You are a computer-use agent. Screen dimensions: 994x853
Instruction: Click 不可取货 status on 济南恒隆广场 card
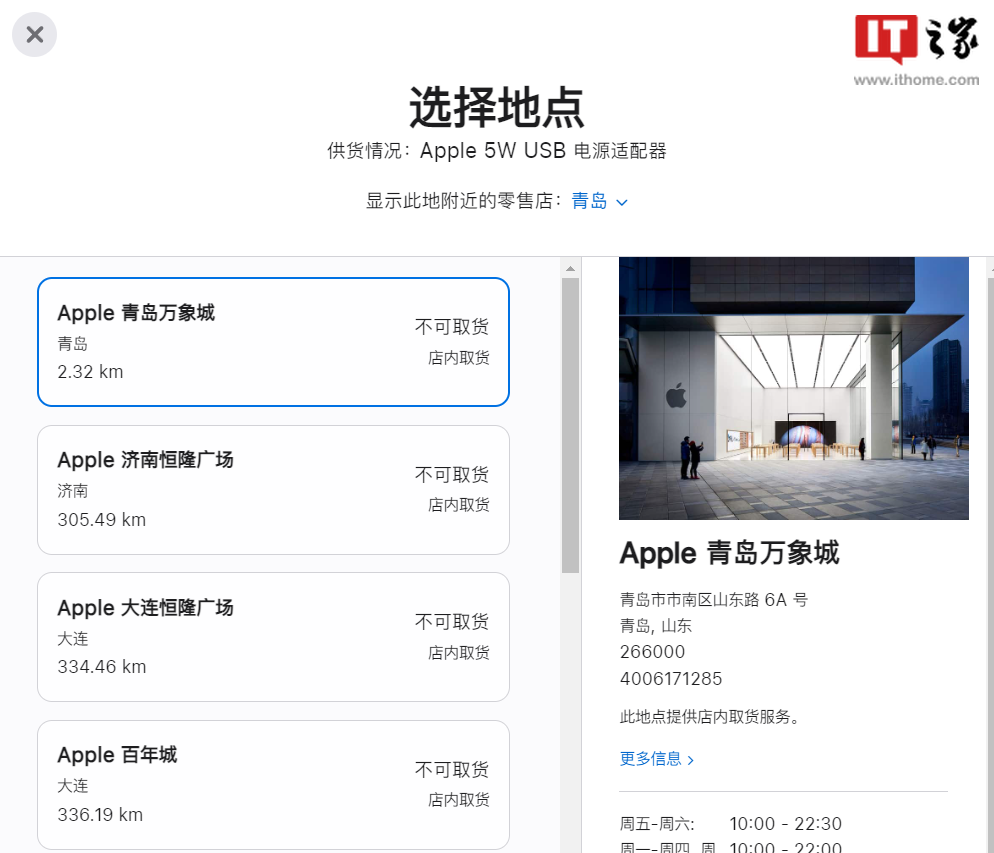click(452, 474)
